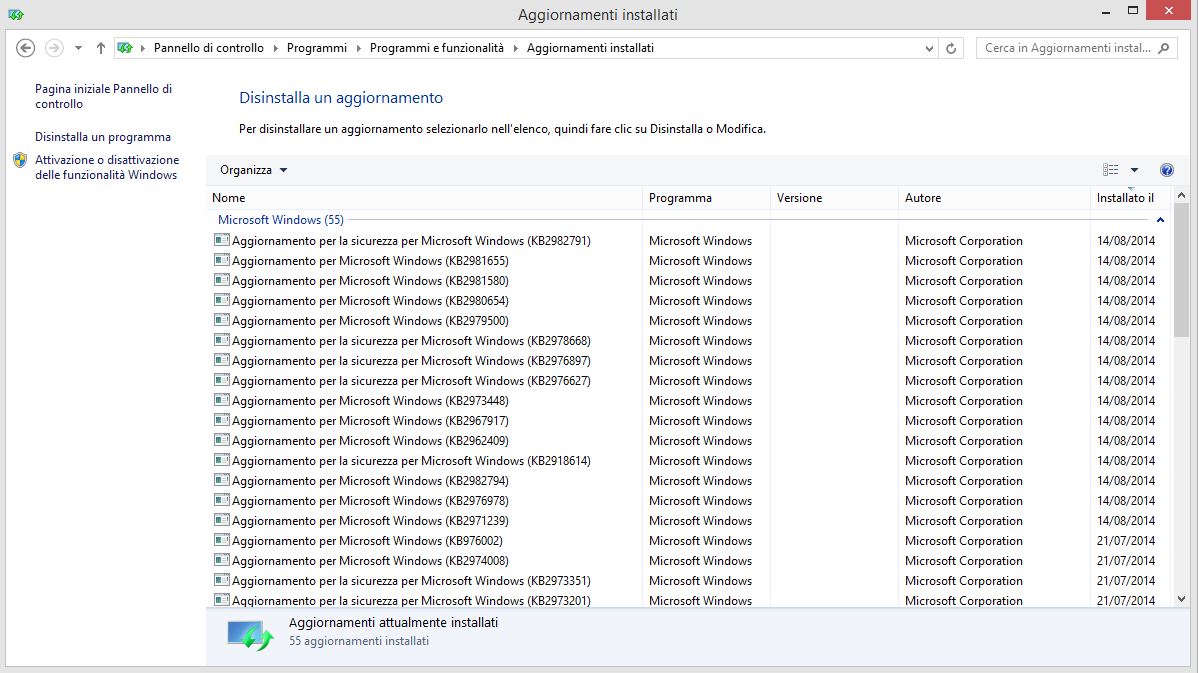The image size is (1198, 673).
Task: Click icon of update KB2978668
Action: [222, 340]
